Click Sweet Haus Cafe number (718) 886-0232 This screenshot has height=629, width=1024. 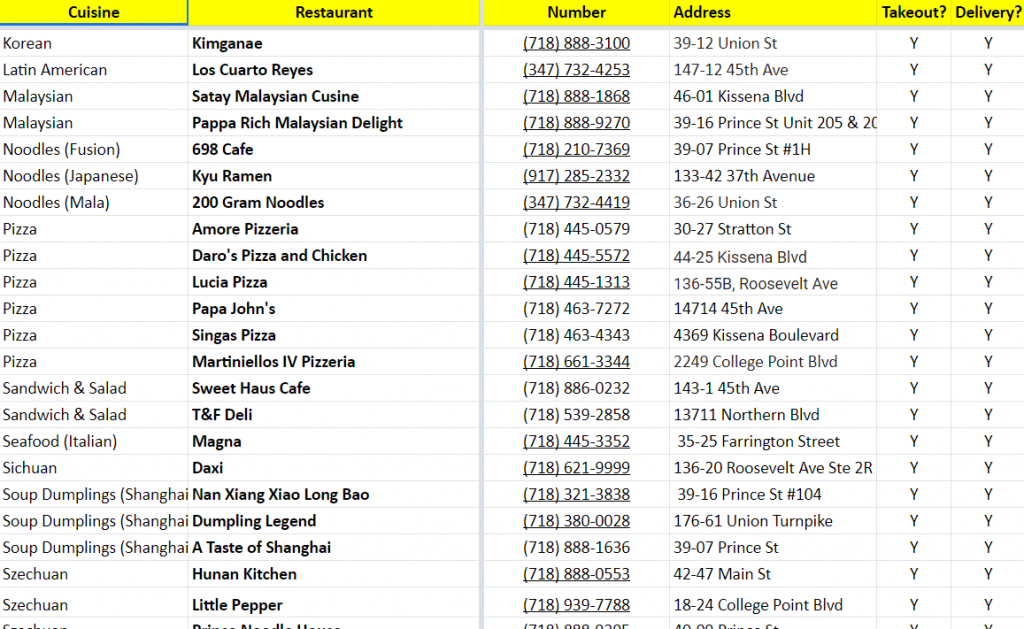(x=576, y=389)
